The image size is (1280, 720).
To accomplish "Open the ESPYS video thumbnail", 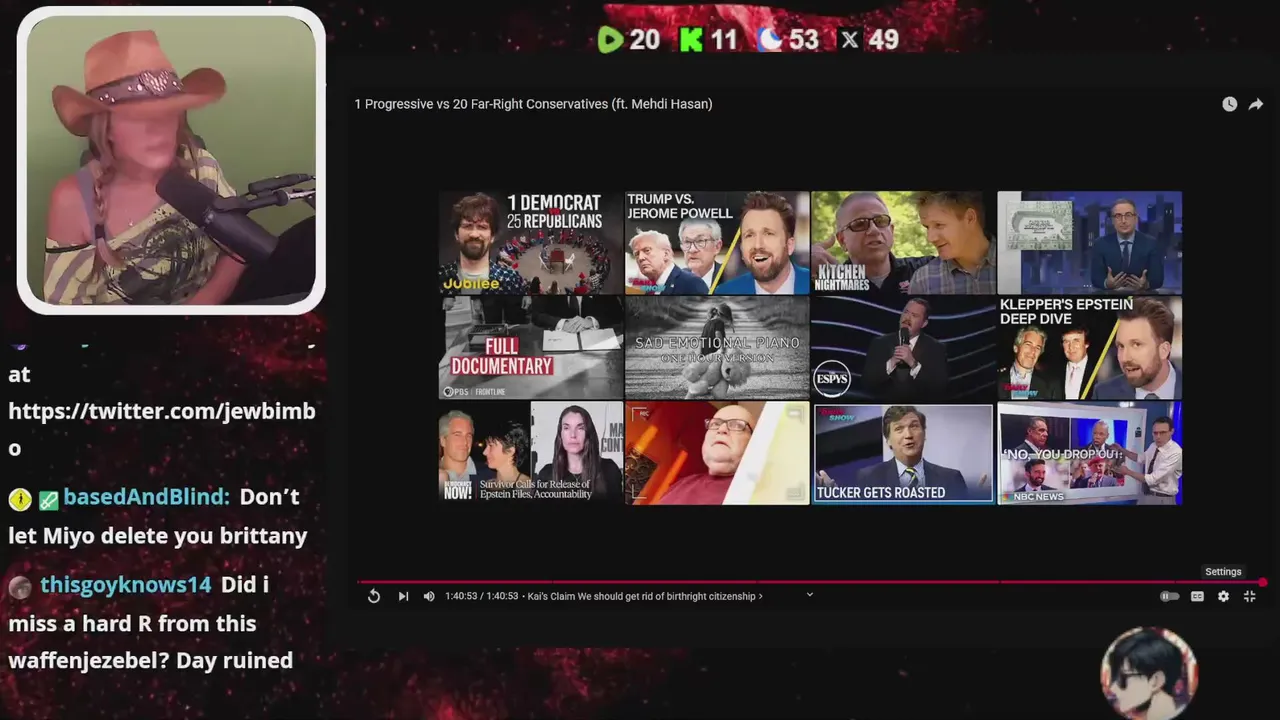I will tap(903, 348).
